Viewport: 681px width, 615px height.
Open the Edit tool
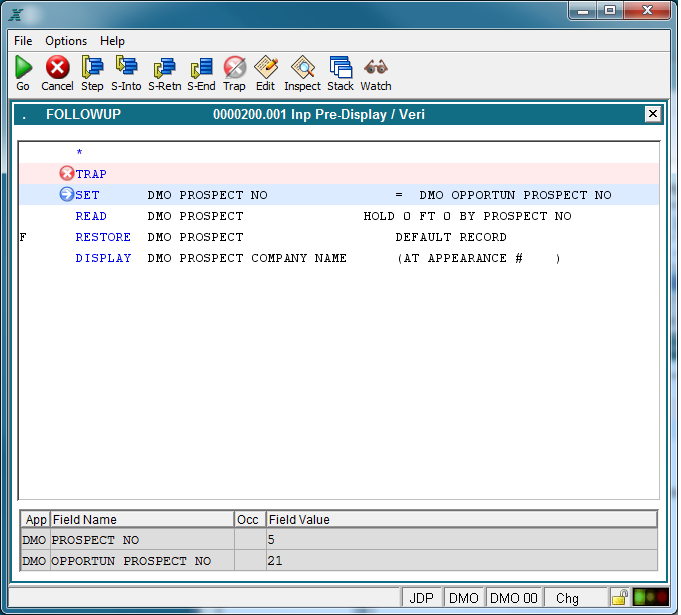[265, 67]
